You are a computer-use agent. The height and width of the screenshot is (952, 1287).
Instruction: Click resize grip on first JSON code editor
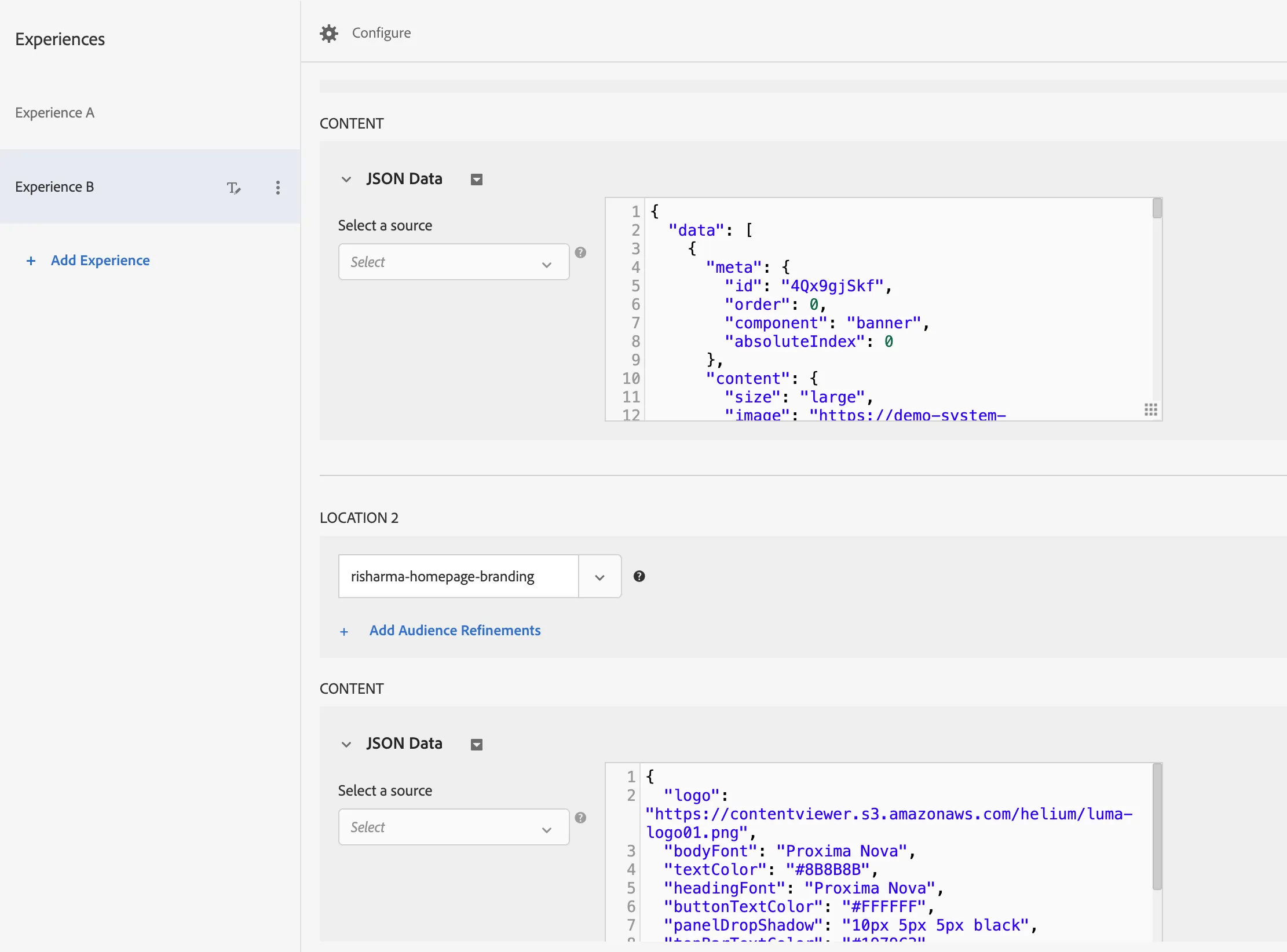[1151, 410]
